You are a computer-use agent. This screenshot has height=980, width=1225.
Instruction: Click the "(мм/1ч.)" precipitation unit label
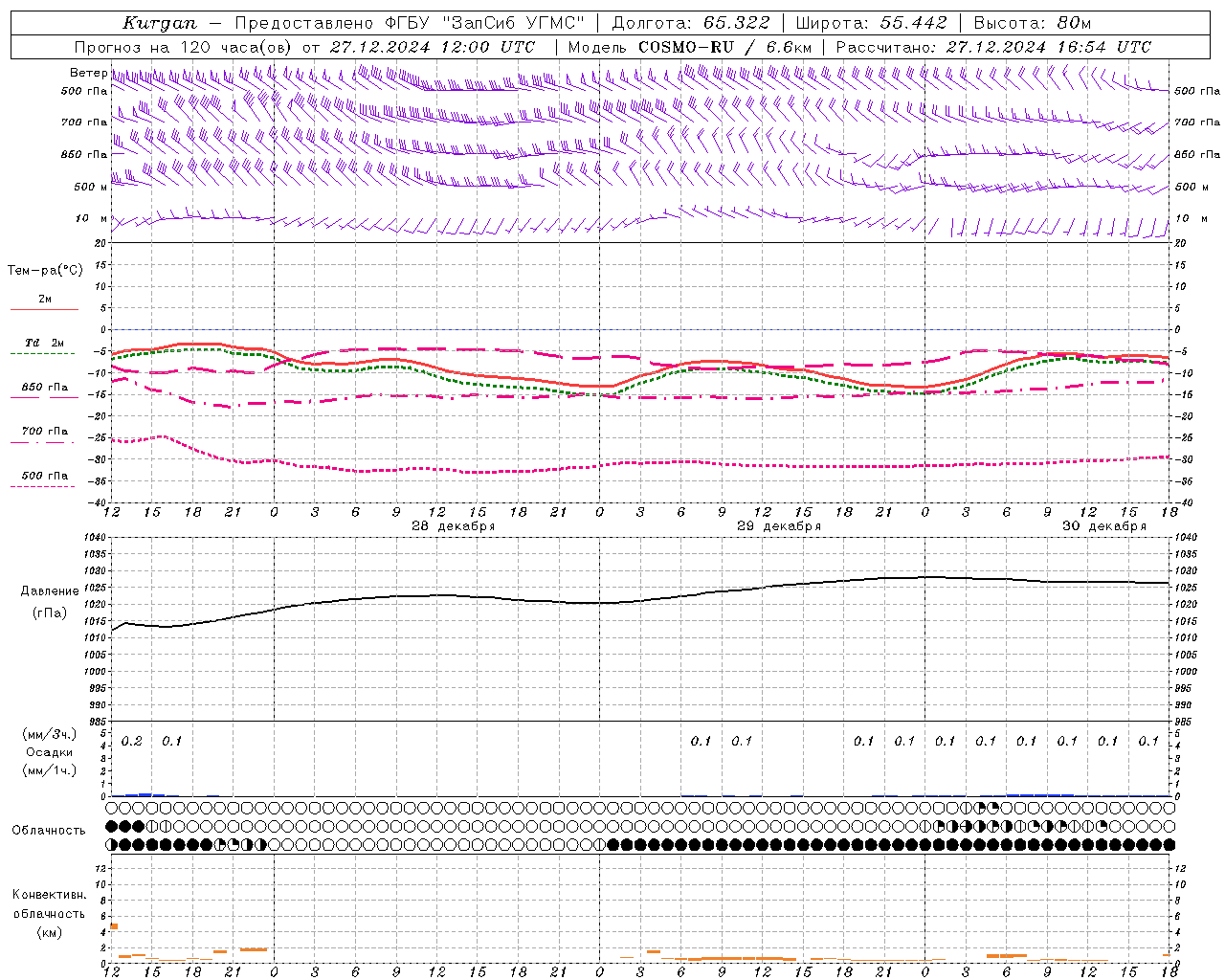pos(50,770)
